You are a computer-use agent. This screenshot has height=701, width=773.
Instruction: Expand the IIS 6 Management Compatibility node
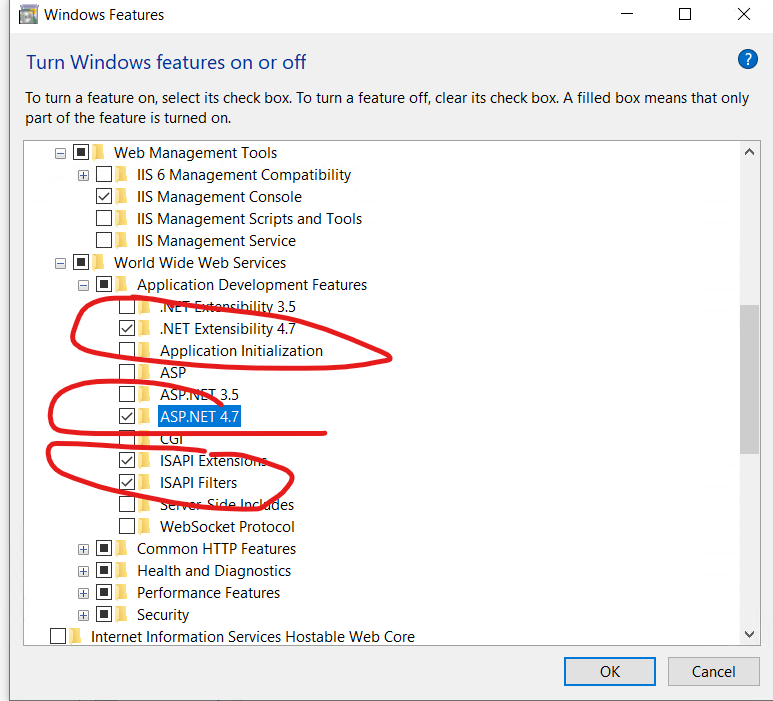coord(83,175)
